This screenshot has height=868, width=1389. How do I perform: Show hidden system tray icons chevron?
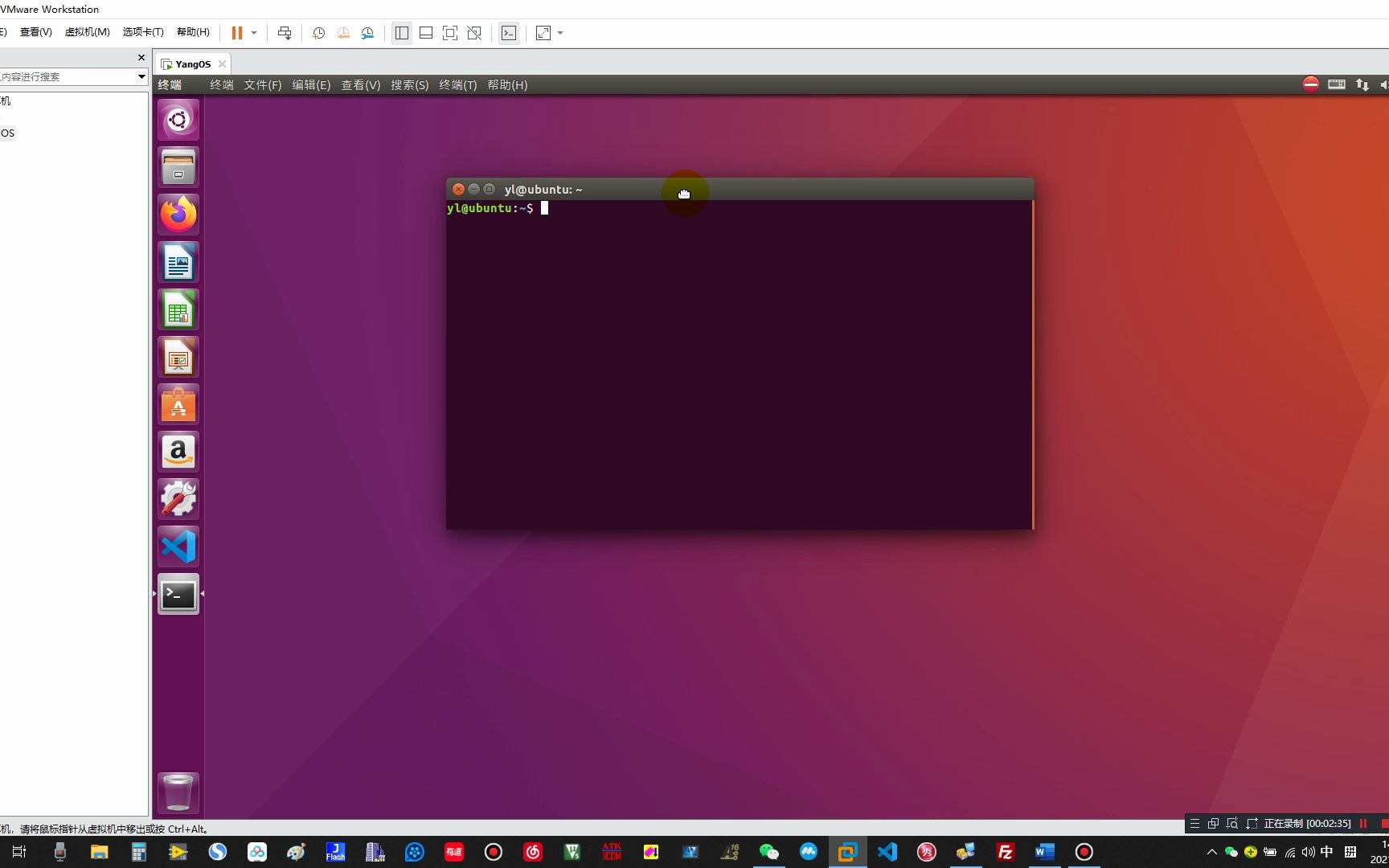pos(1212,852)
